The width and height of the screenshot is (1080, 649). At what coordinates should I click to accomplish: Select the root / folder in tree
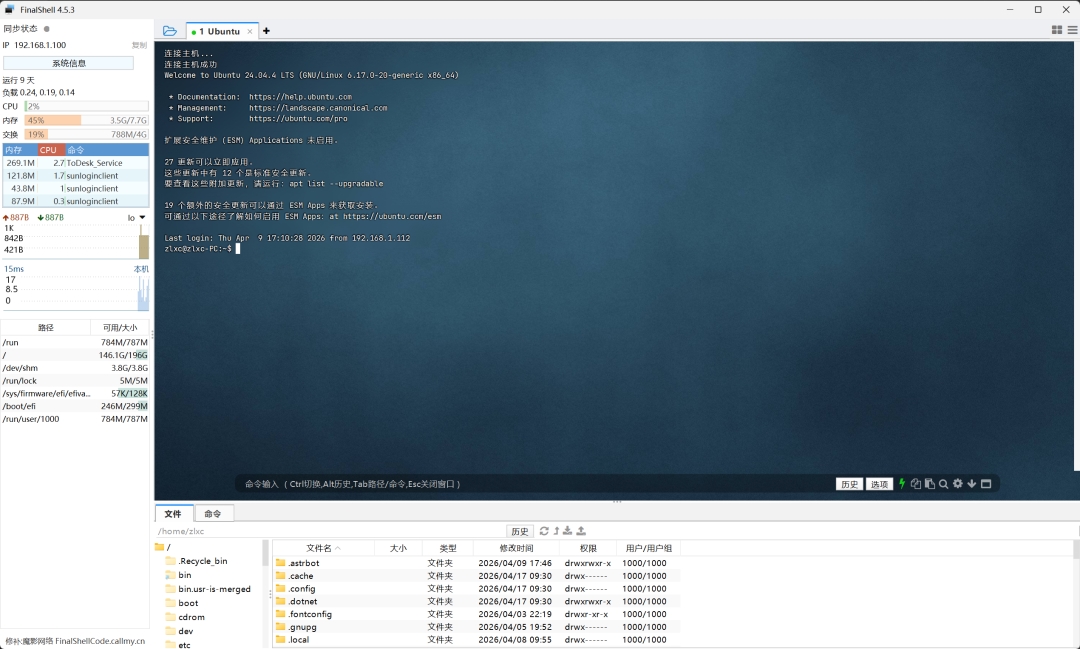[163, 547]
